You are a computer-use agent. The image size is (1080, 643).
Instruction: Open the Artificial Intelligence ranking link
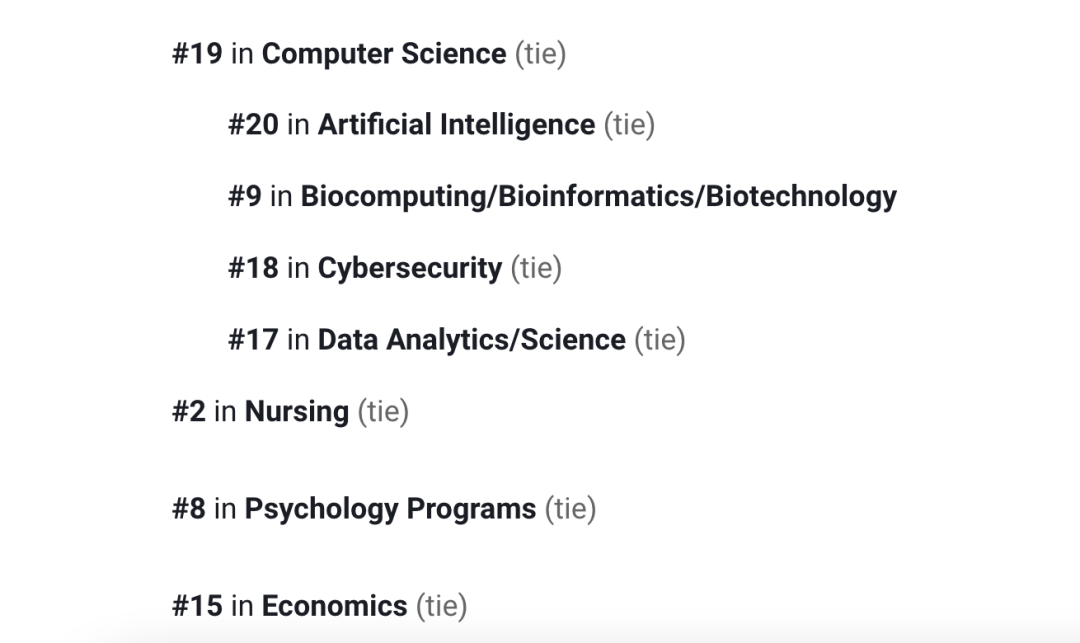coord(456,125)
